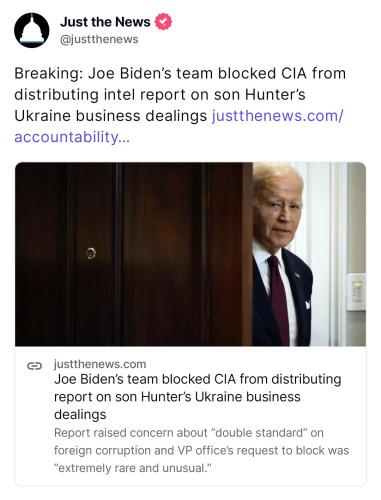The width and height of the screenshot is (381, 500).
Task: Click 'extremely rare and unusual' description line
Action: (x=133, y=468)
